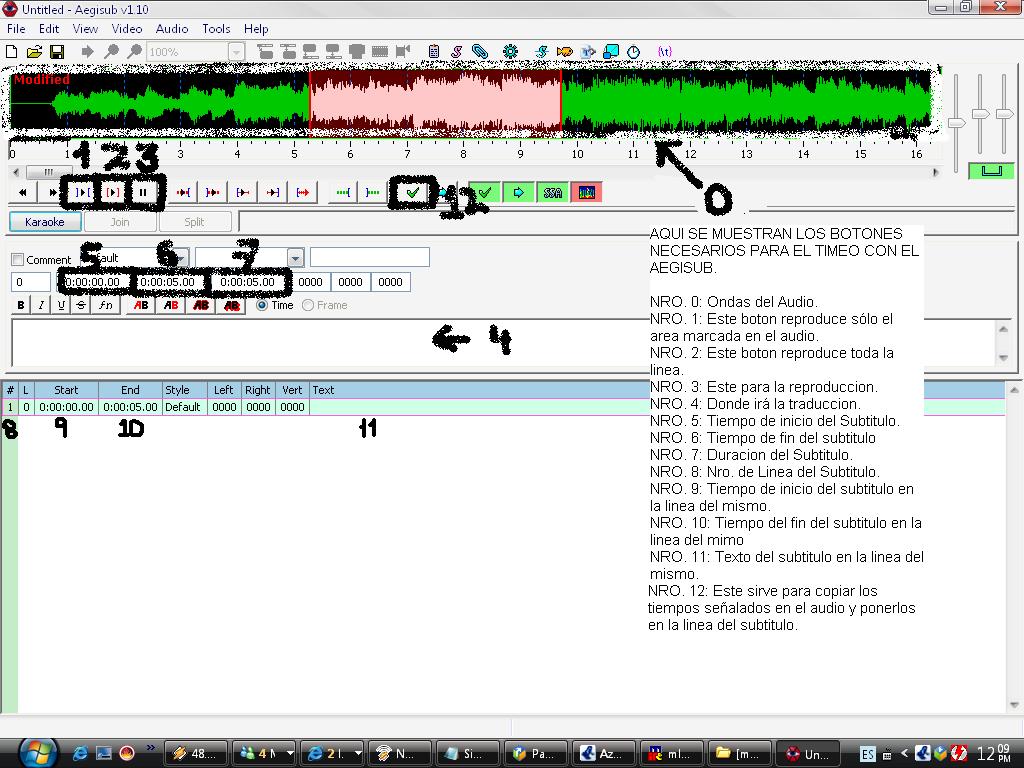Go to previous line in audio toolbar
The image size is (1024, 768).
[x=23, y=193]
